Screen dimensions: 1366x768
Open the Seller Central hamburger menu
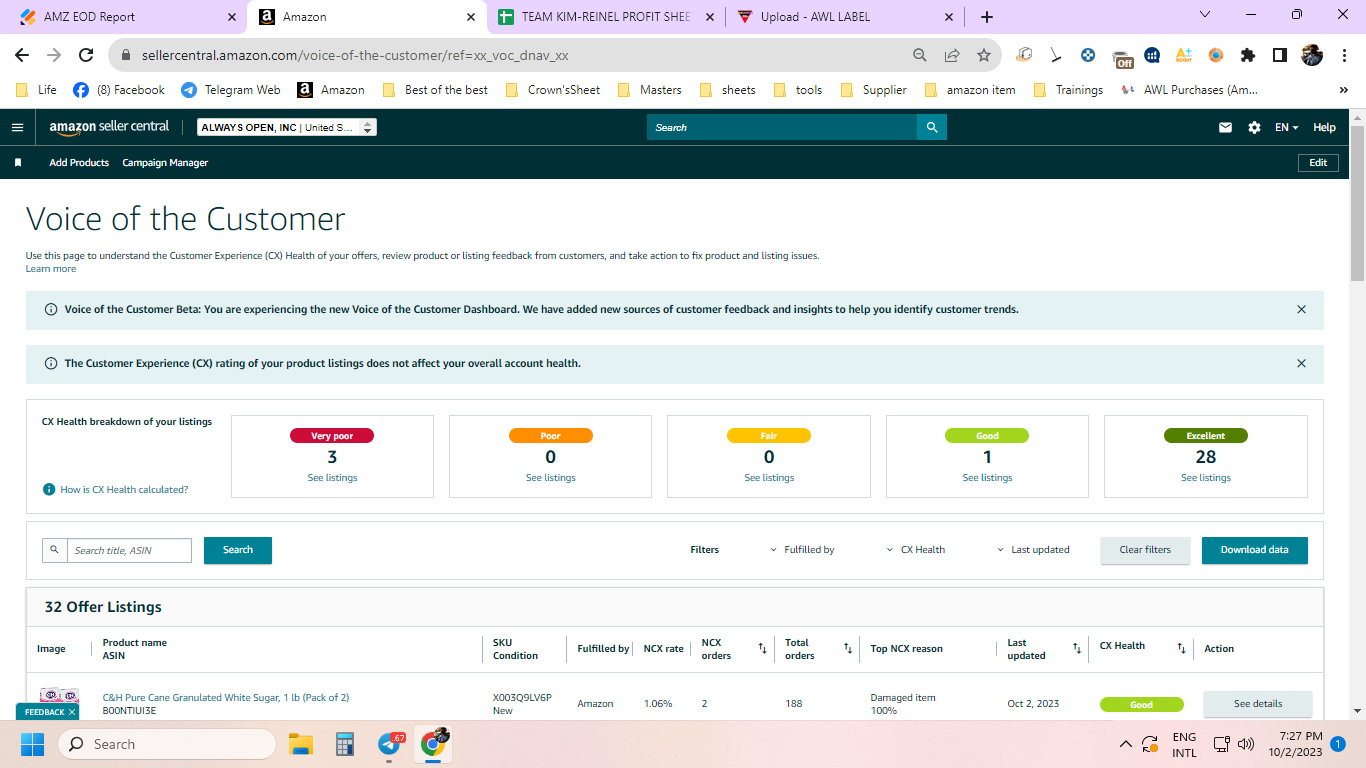point(17,128)
